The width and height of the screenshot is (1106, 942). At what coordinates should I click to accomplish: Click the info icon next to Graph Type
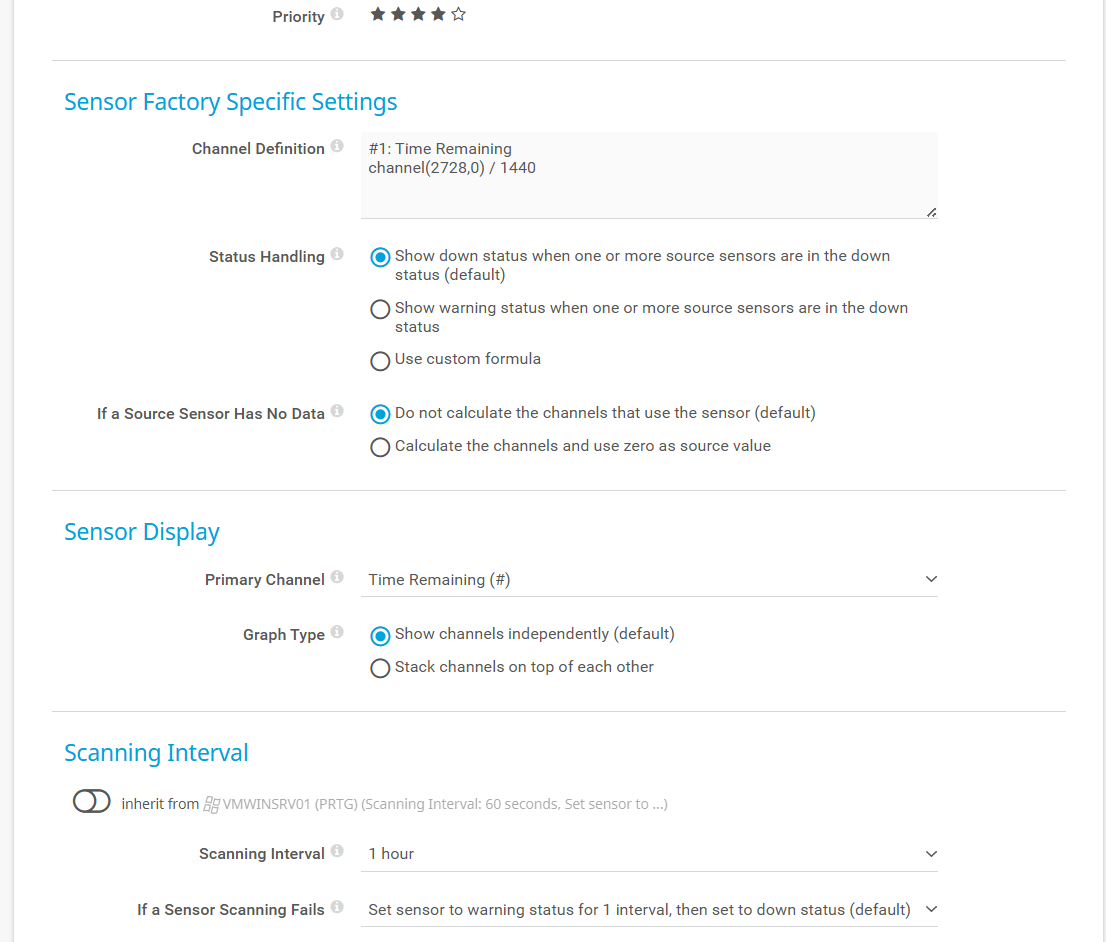click(337, 633)
